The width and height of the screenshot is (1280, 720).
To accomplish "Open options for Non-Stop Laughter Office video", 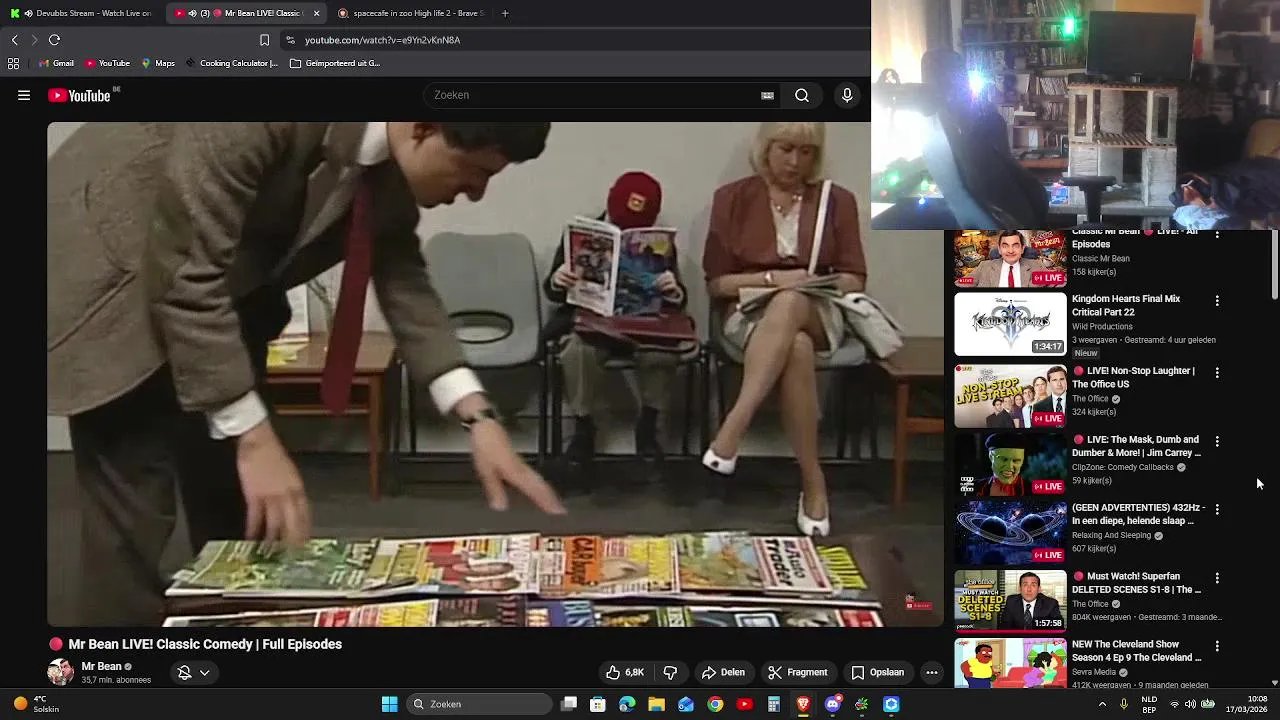I will click(x=1217, y=372).
